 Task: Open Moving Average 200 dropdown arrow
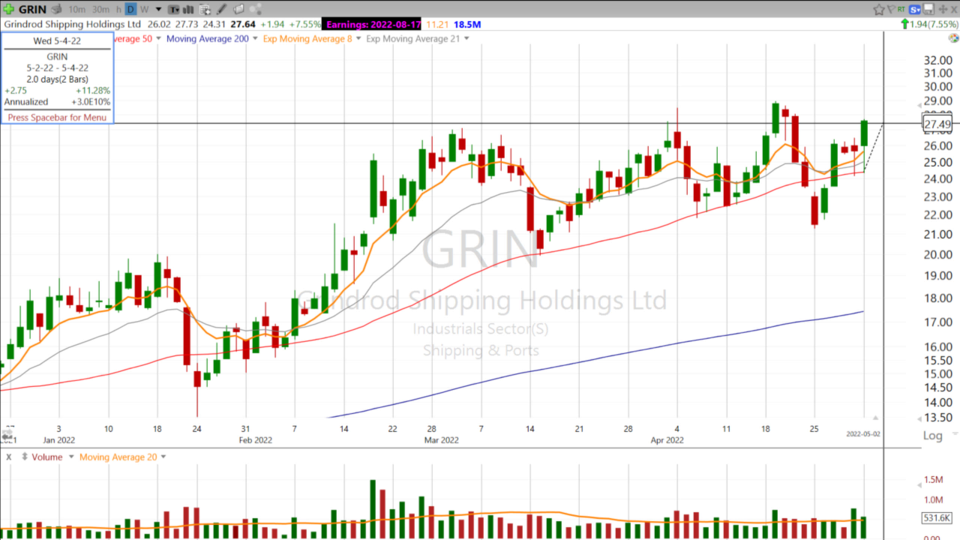pyautogui.click(x=255, y=39)
